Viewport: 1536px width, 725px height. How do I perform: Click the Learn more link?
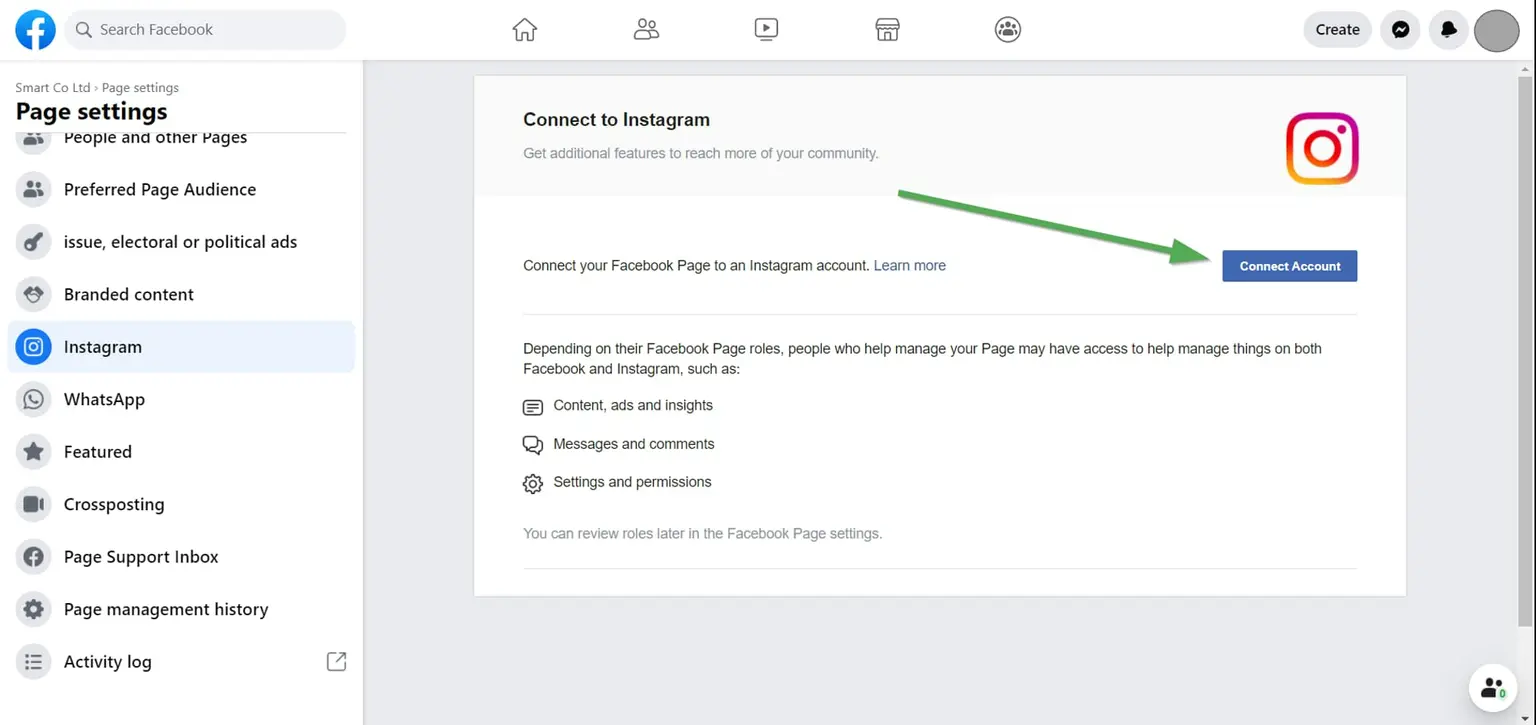[x=909, y=266]
